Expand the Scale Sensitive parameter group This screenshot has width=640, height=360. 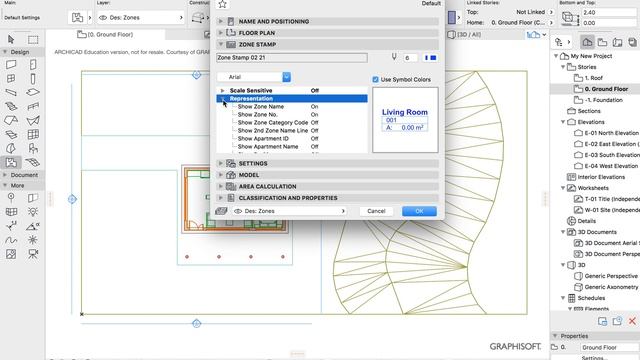pyautogui.click(x=222, y=91)
